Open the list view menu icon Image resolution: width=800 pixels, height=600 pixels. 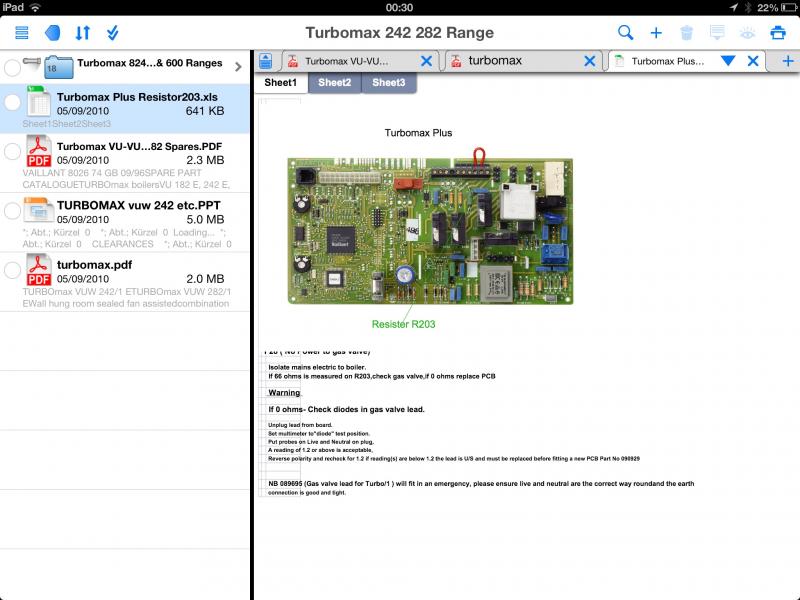(x=22, y=33)
